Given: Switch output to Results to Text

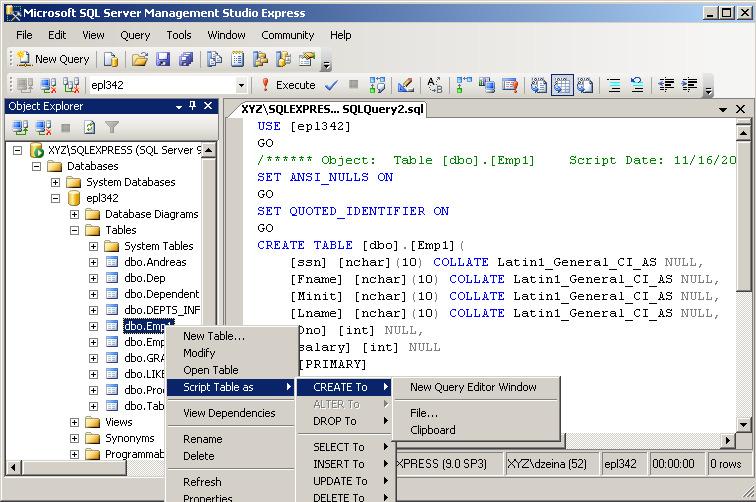Looking at the screenshot, I should [539, 85].
